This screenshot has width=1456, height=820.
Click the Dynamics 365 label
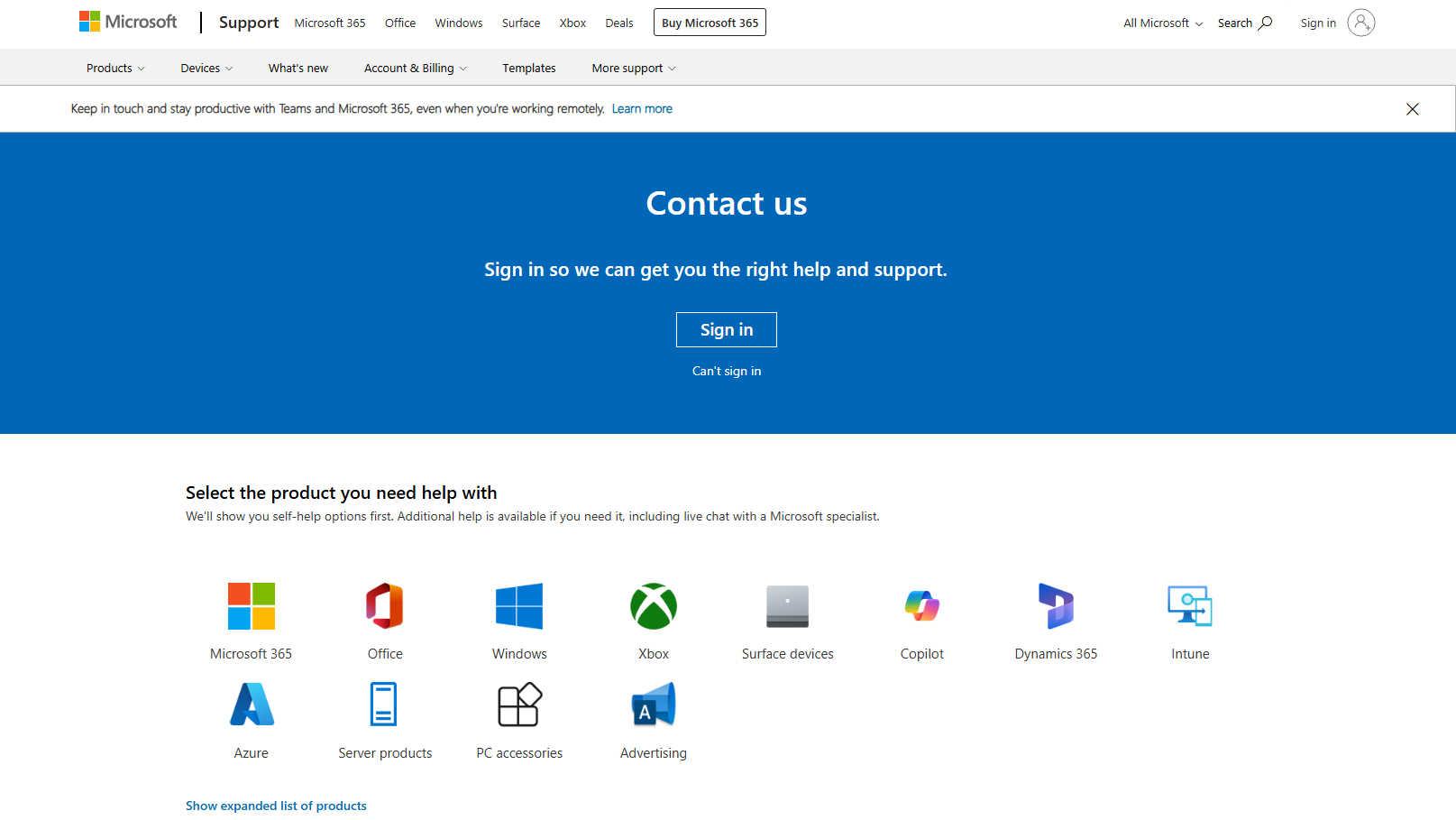coord(1056,654)
